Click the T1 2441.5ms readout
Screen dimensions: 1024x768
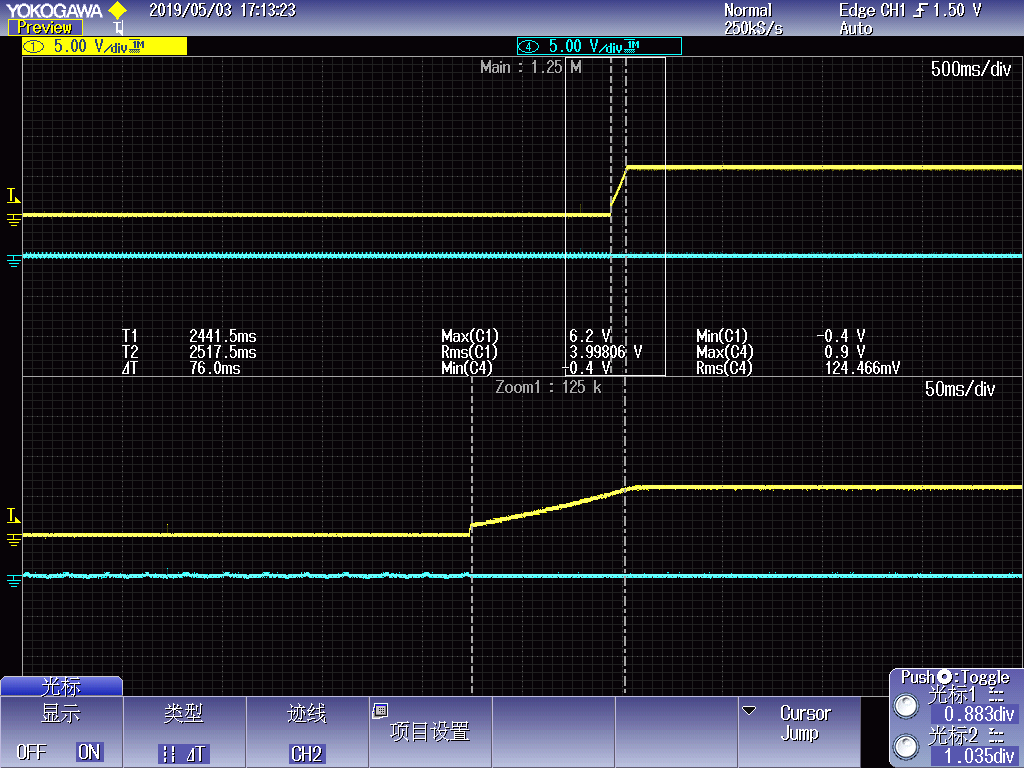pos(189,336)
